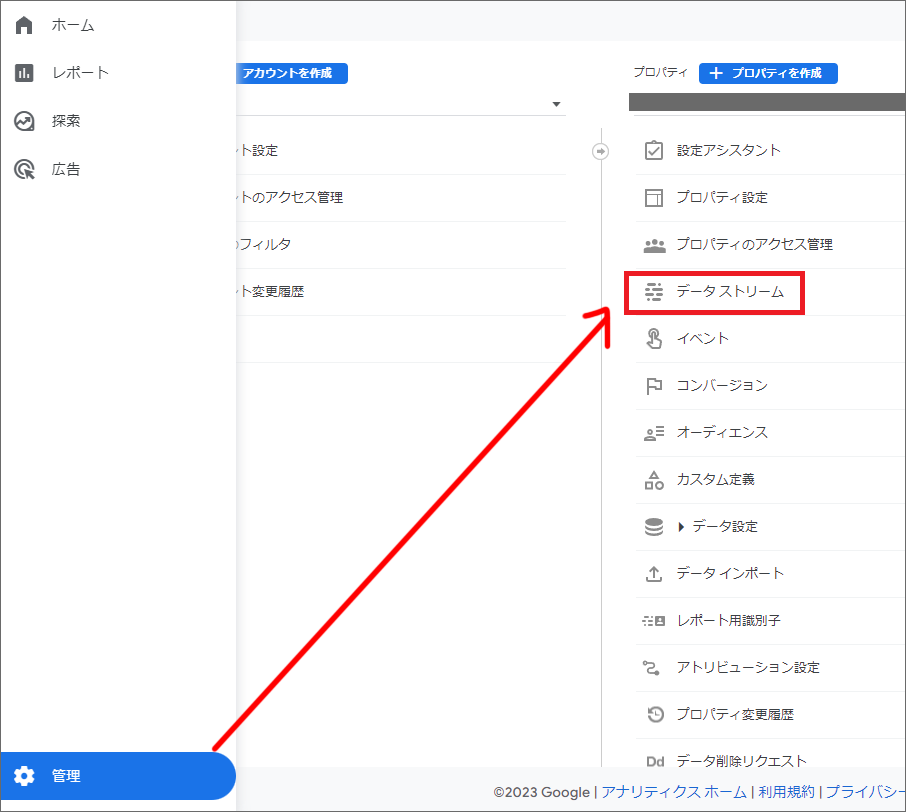Click the grey property selector bar
This screenshot has width=906, height=812.
pyautogui.click(x=767, y=102)
